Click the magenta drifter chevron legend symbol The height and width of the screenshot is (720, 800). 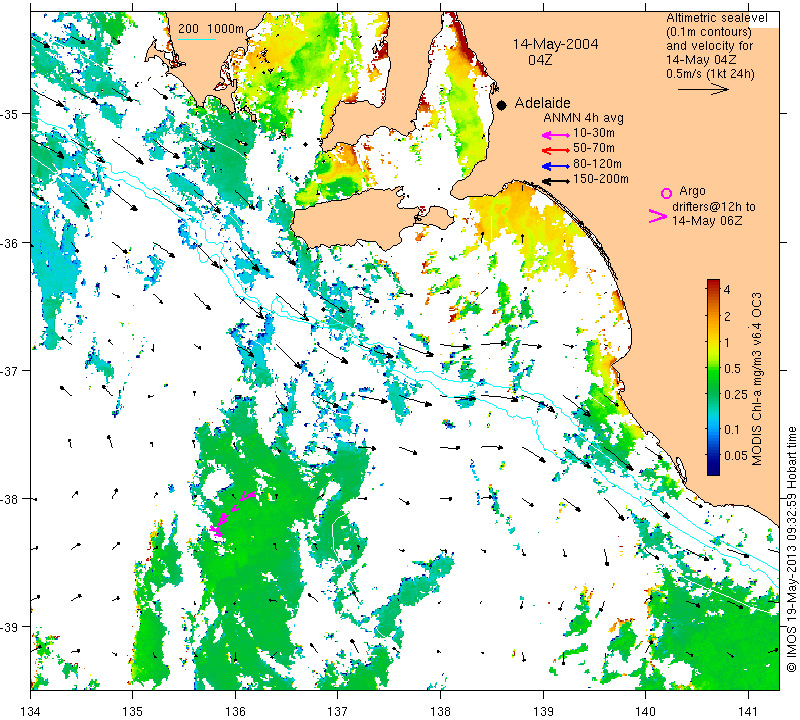[x=657, y=216]
